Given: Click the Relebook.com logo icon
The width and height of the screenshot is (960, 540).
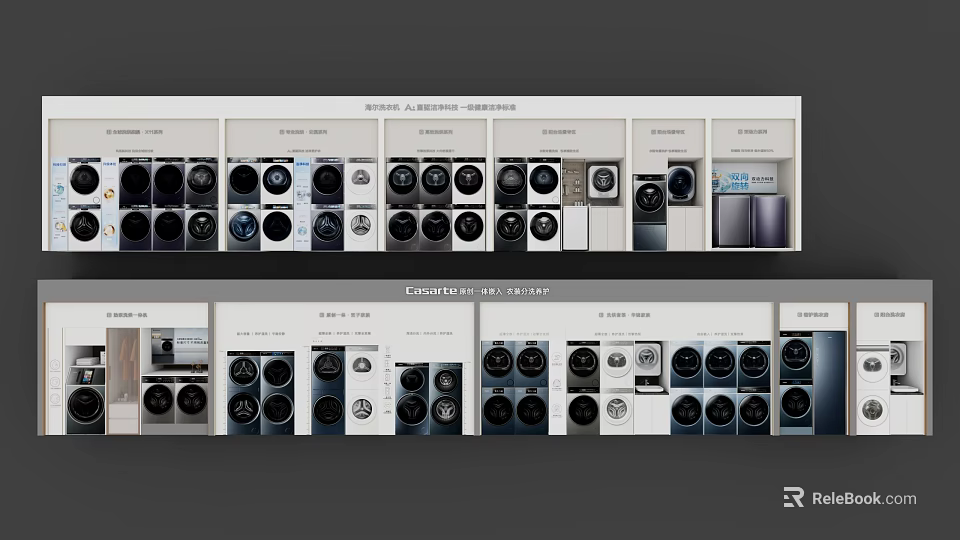Looking at the screenshot, I should click(x=793, y=497).
